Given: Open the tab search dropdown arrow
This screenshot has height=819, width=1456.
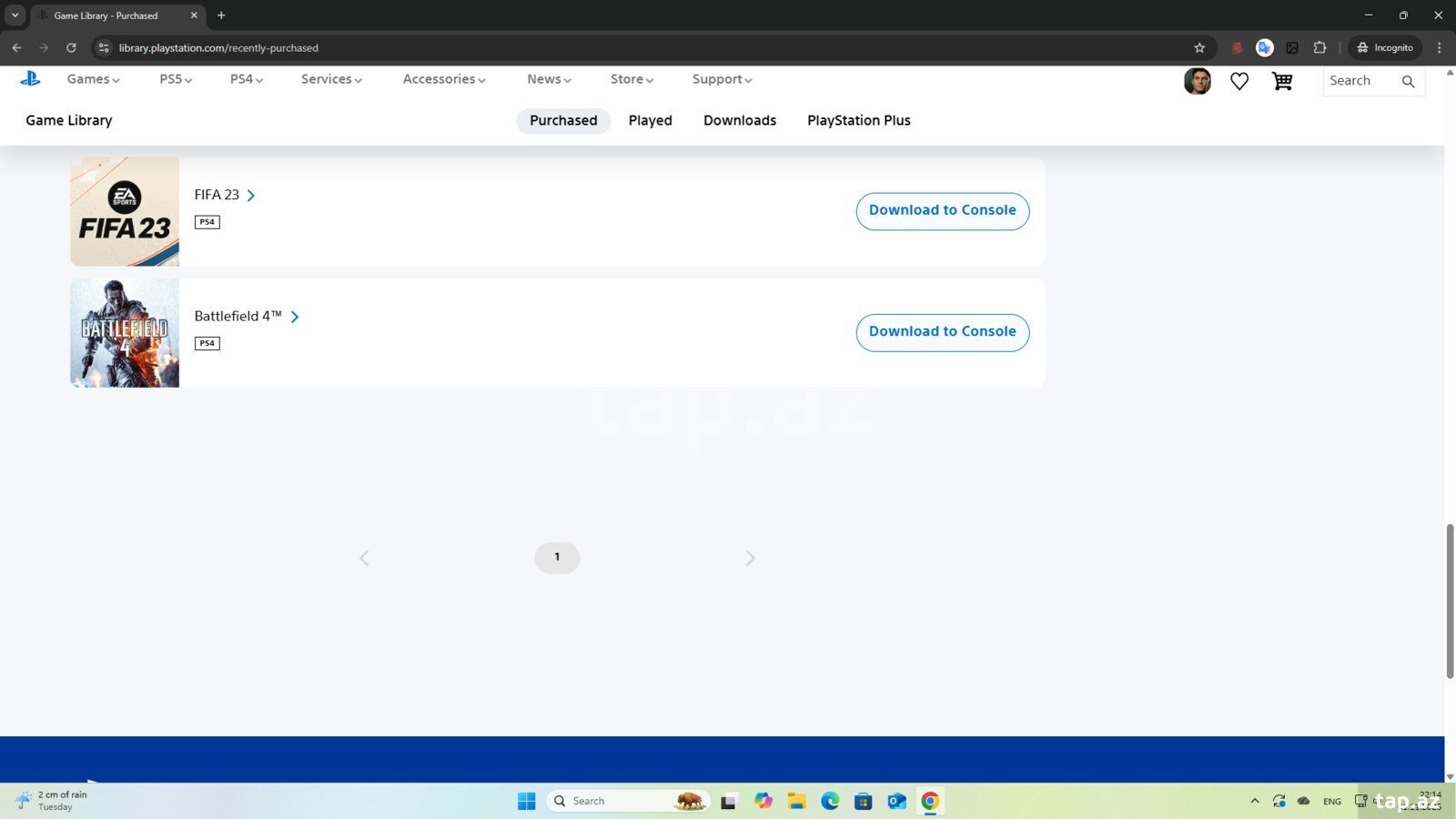Looking at the screenshot, I should click(15, 15).
